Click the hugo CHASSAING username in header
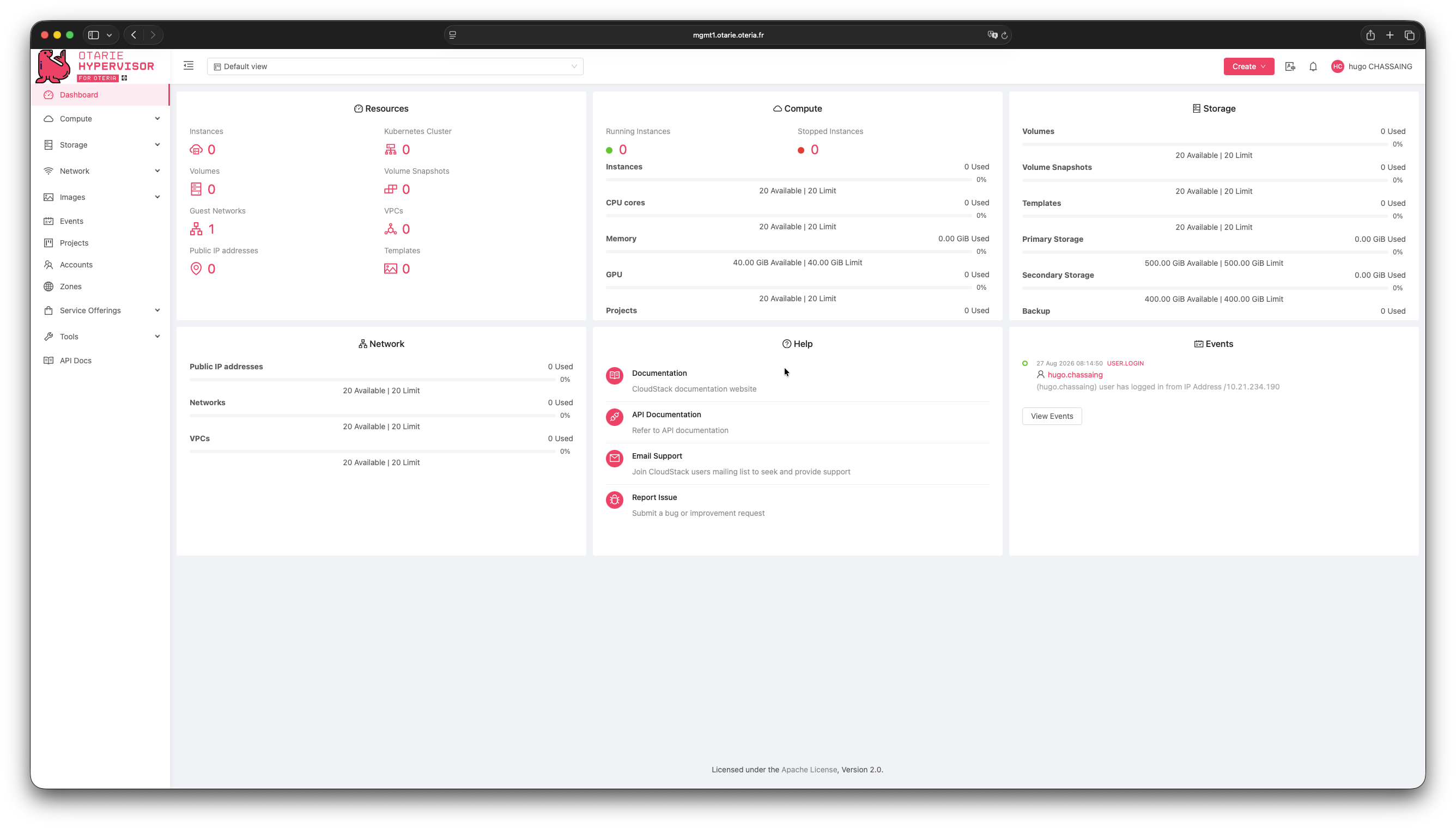Viewport: 1456px width, 829px height. click(x=1380, y=66)
